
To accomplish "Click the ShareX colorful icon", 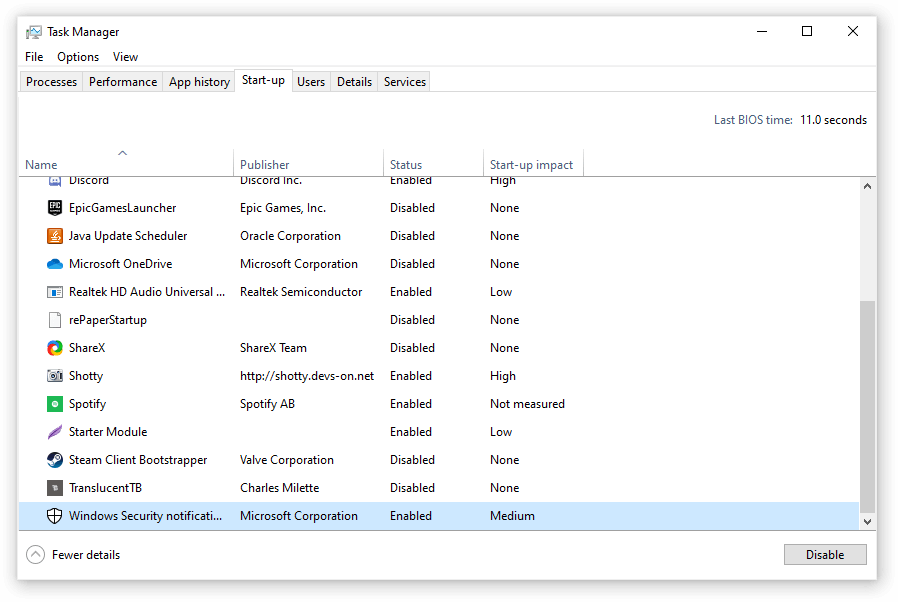I will point(54,348).
